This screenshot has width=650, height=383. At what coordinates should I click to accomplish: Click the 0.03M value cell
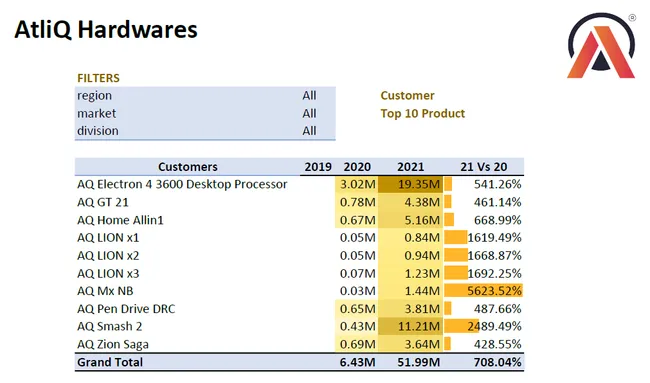357,291
